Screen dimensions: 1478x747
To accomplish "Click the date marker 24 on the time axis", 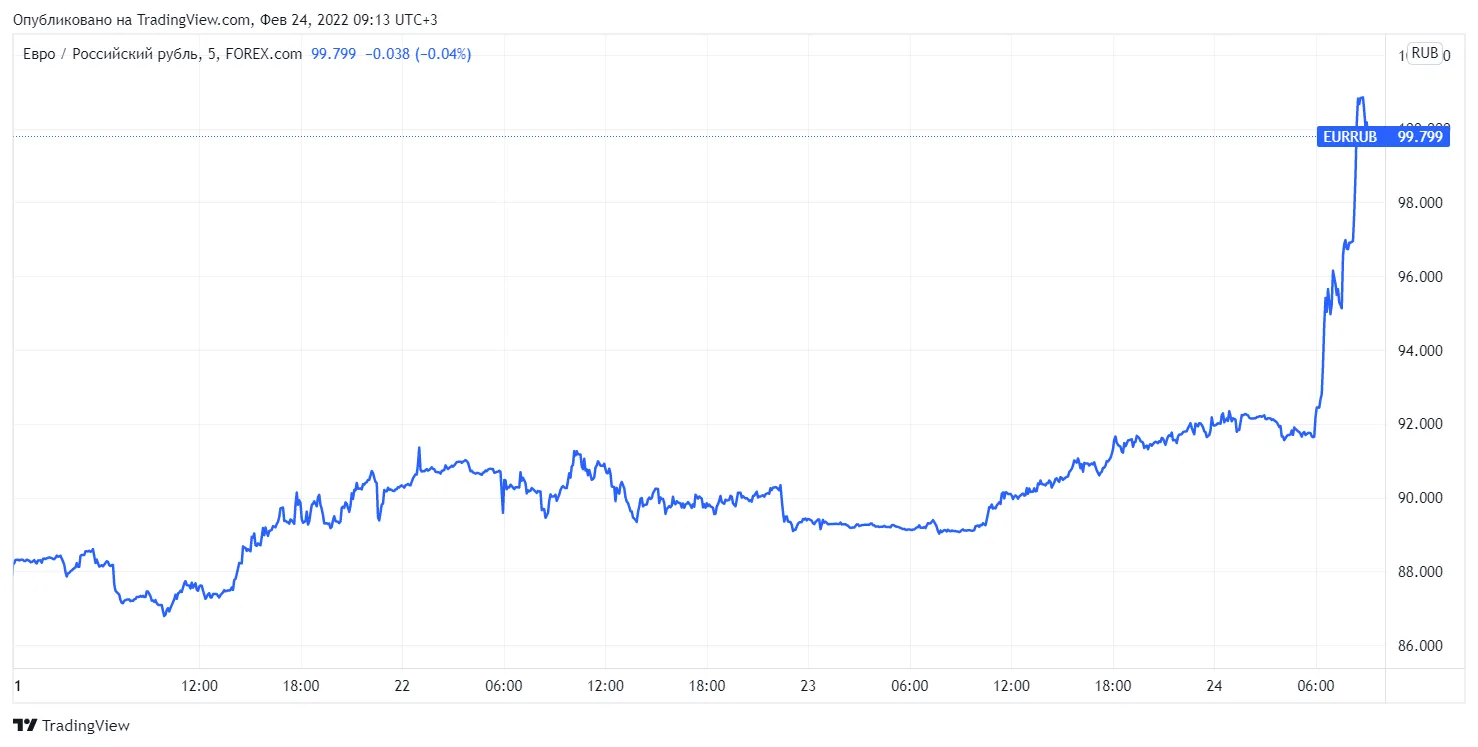I will pos(1214,686).
